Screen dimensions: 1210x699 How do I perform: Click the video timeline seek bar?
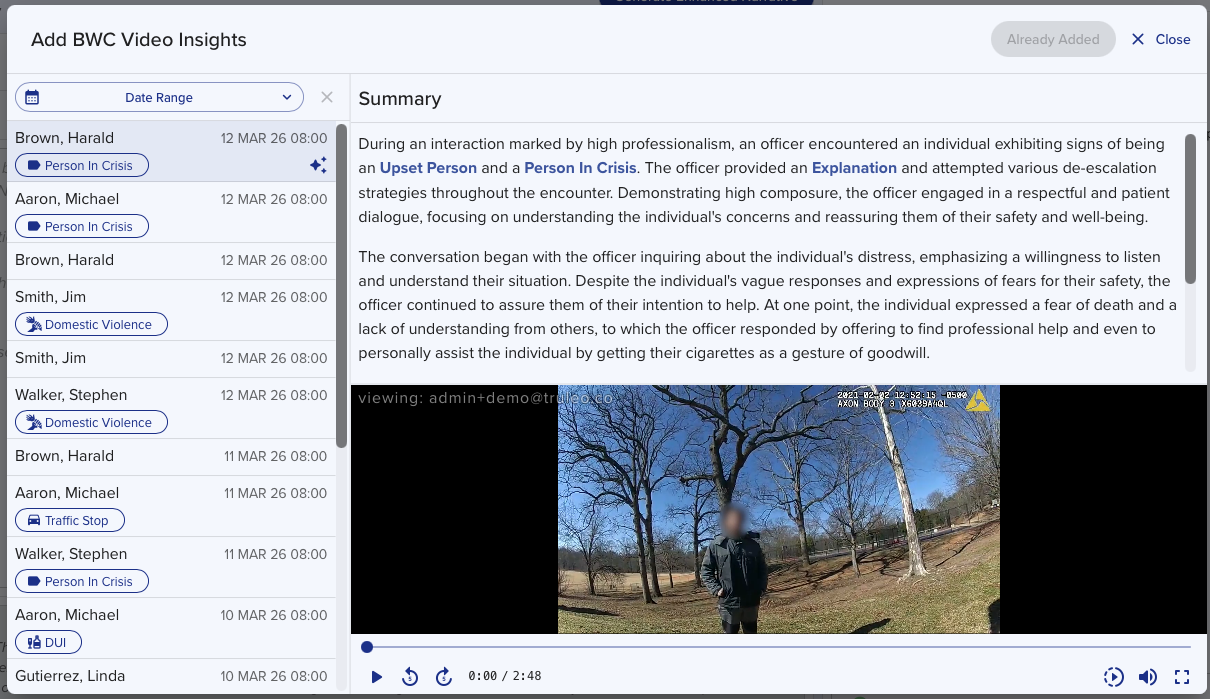point(780,648)
